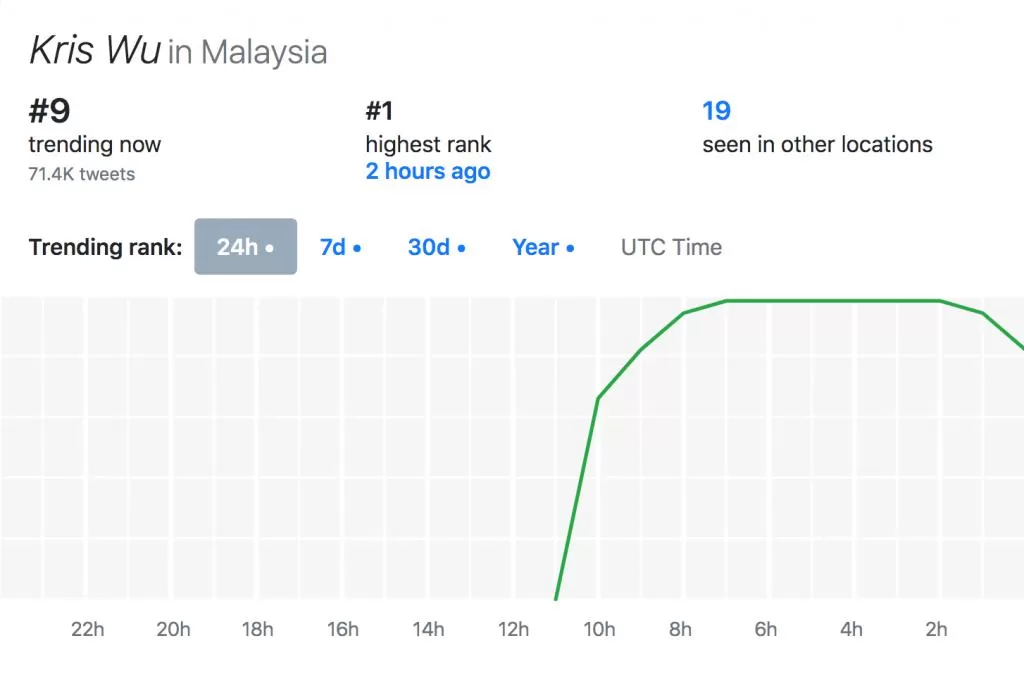The width and height of the screenshot is (1024, 679).
Task: Switch to the 30d trending range
Action: (x=436, y=247)
